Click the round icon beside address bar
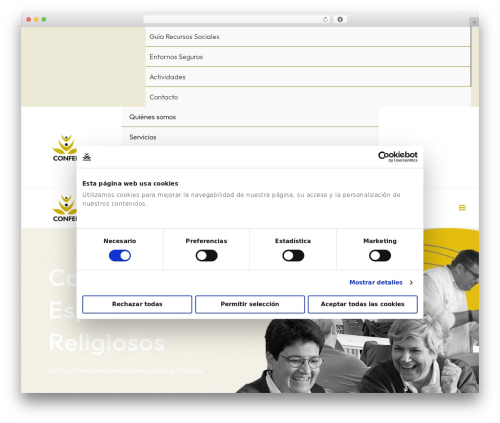This screenshot has width=500, height=423. point(340,20)
